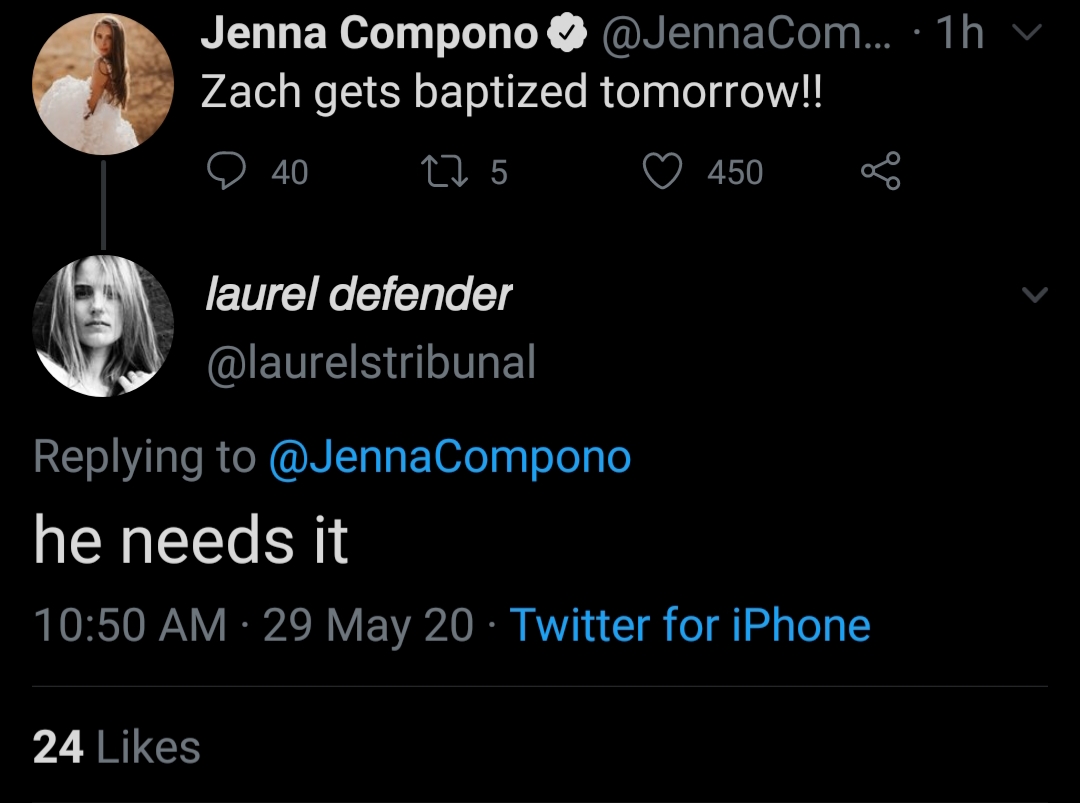Tap share icon on Jenna's tweet
Screen dimensions: 1080x803
881,171
